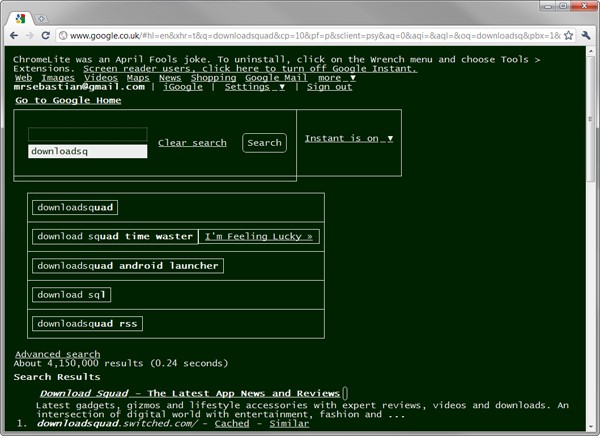Expand the more dropdown
The height and width of the screenshot is (436, 600).
(x=337, y=78)
